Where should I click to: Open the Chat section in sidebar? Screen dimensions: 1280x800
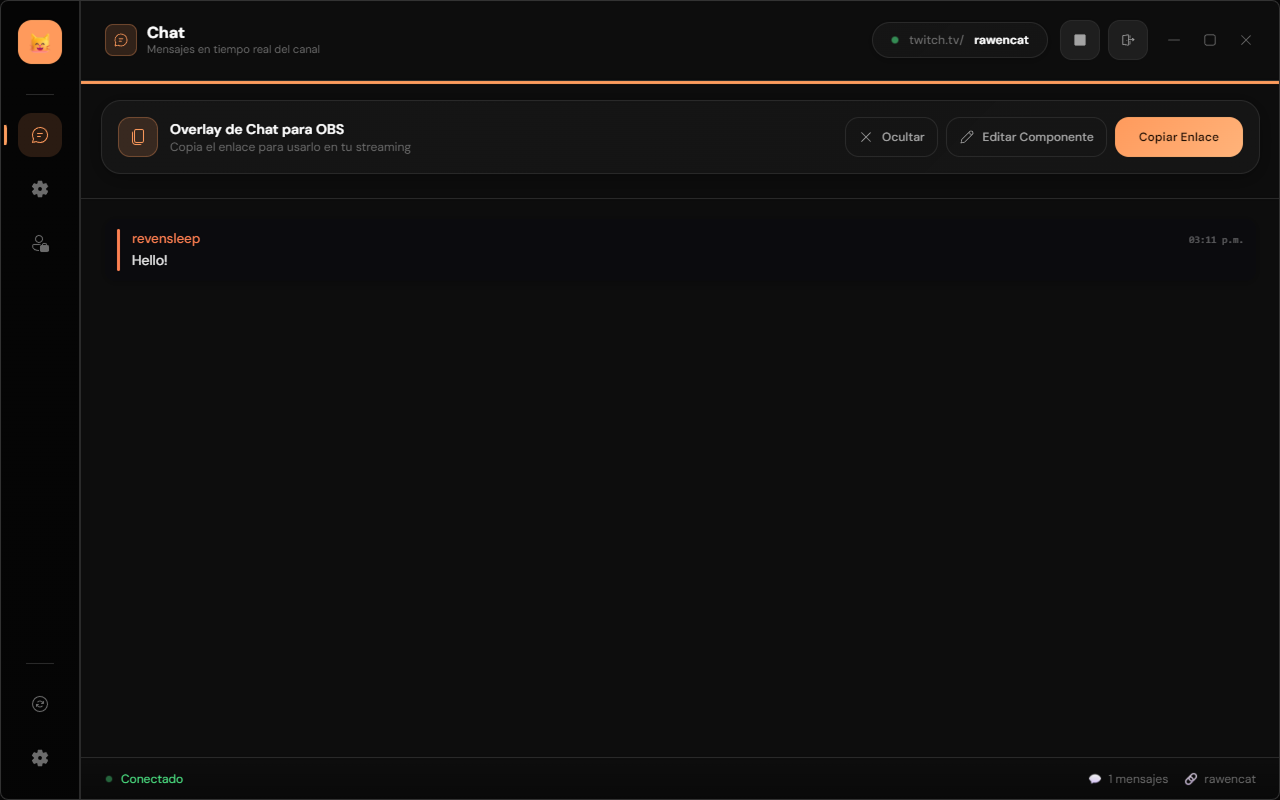(40, 135)
